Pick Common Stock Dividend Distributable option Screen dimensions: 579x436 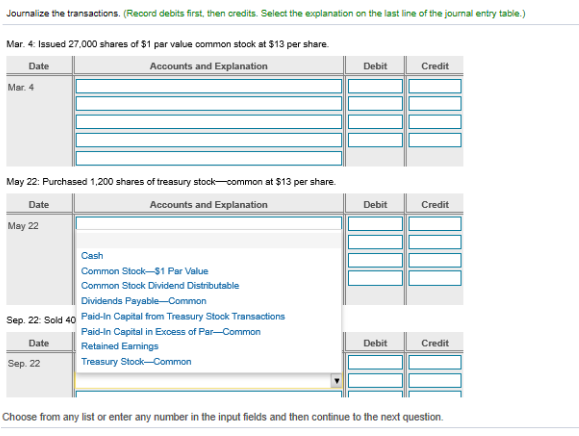point(160,286)
